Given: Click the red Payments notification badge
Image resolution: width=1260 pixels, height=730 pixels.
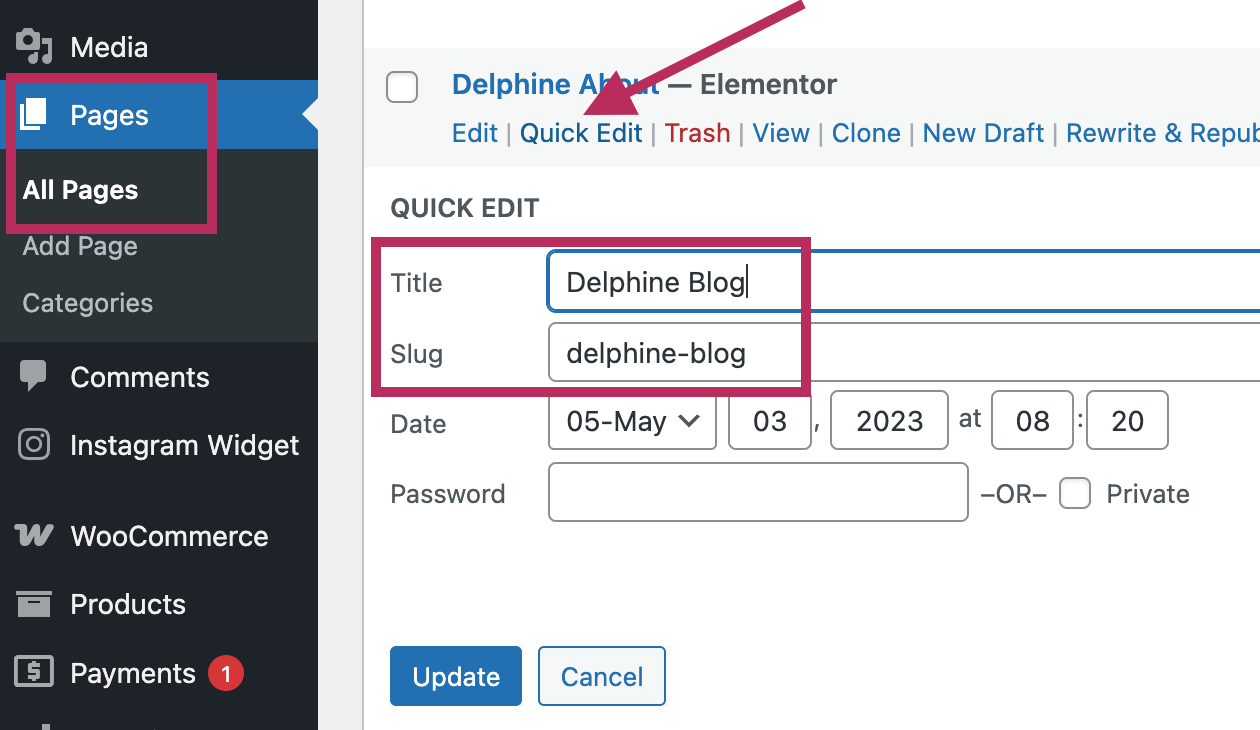Looking at the screenshot, I should click(x=225, y=674).
